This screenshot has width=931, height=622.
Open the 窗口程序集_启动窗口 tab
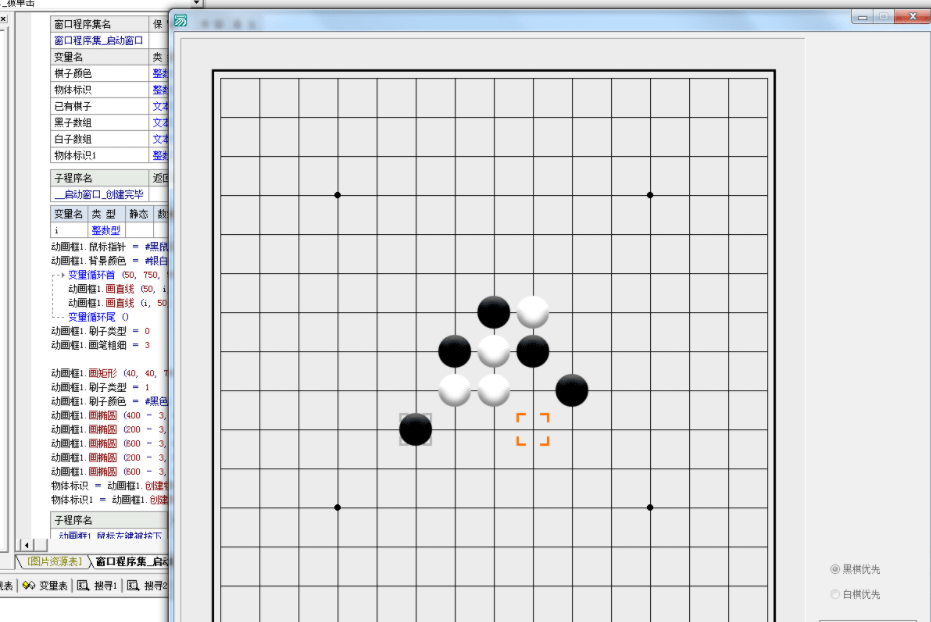pos(130,562)
